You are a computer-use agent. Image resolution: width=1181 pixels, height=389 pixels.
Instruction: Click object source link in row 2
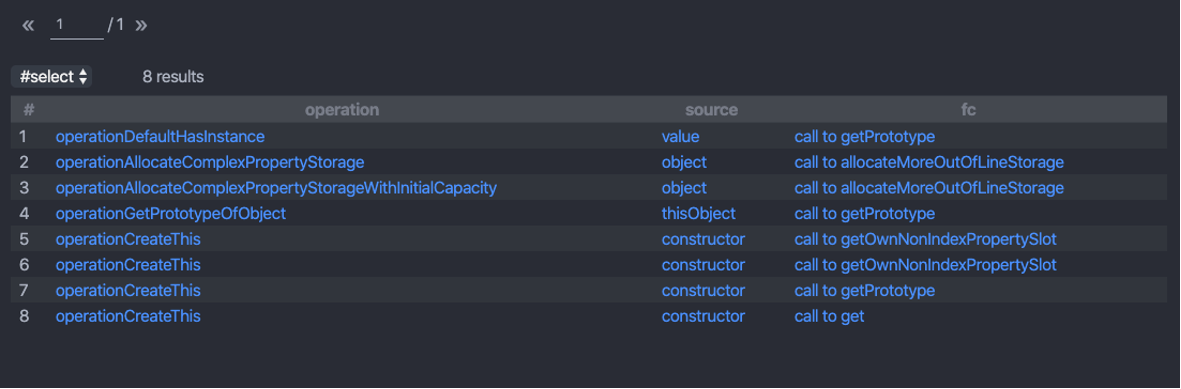(x=685, y=162)
